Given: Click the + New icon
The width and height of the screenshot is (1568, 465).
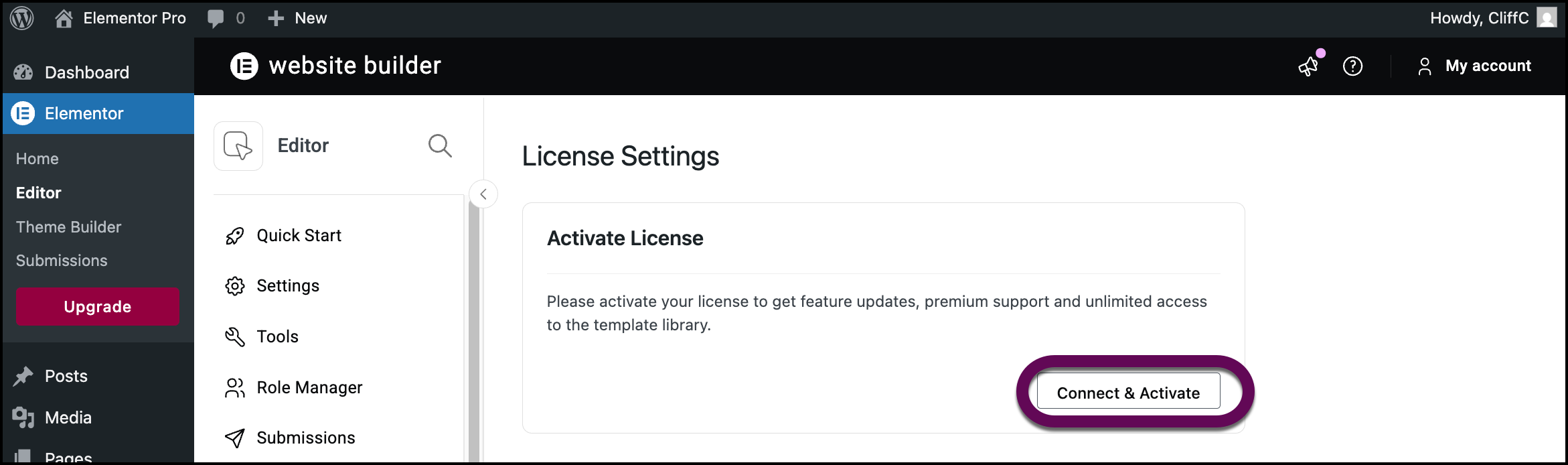Looking at the screenshot, I should tap(275, 18).
